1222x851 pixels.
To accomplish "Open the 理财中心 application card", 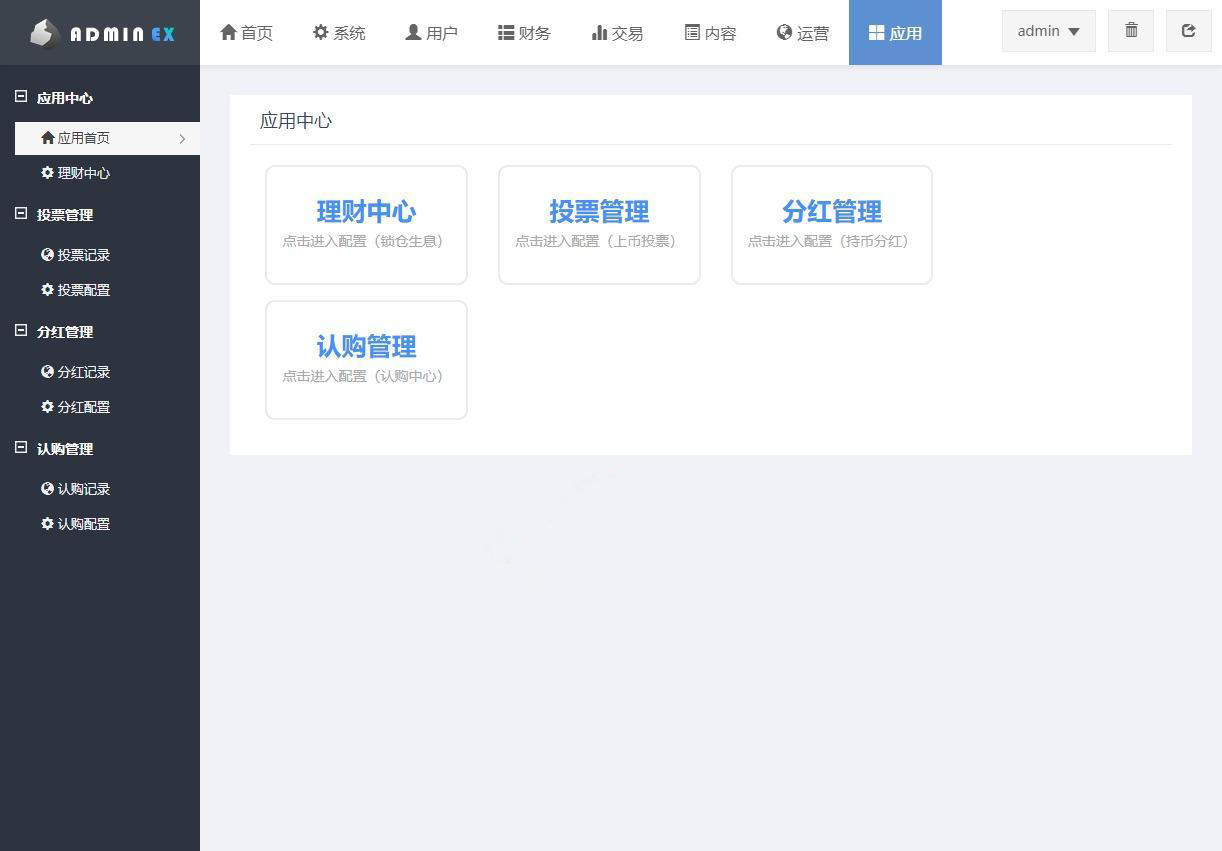I will (x=366, y=225).
